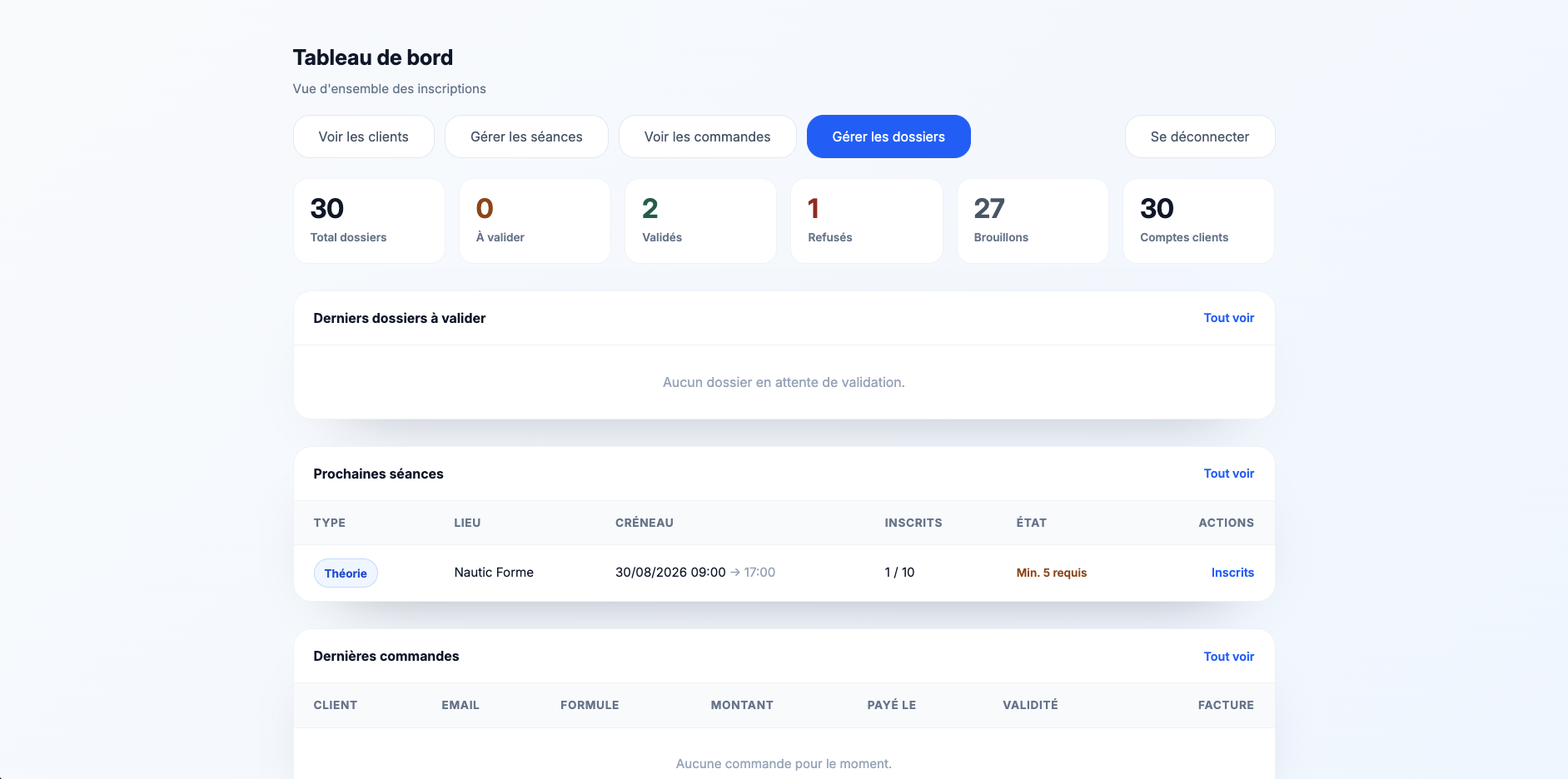Select the Total dossiers stat card
This screenshot has height=779, width=1568.
pos(369,221)
